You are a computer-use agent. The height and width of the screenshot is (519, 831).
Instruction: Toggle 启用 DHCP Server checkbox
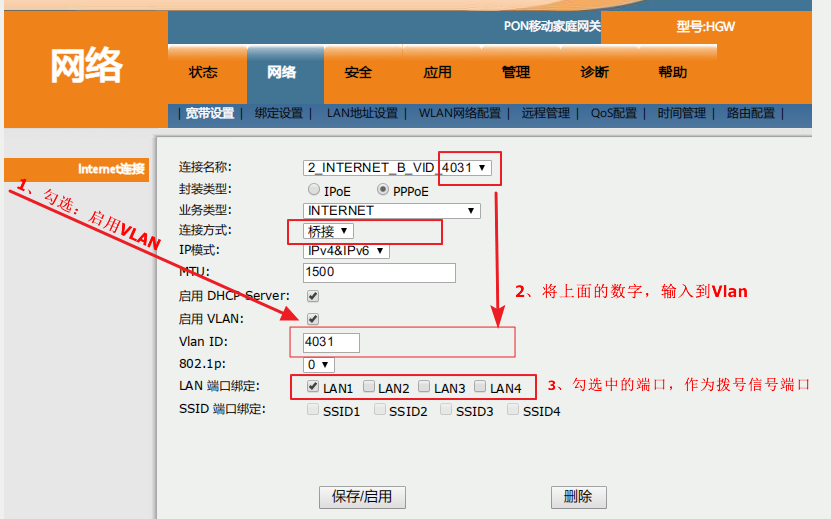(x=313, y=296)
